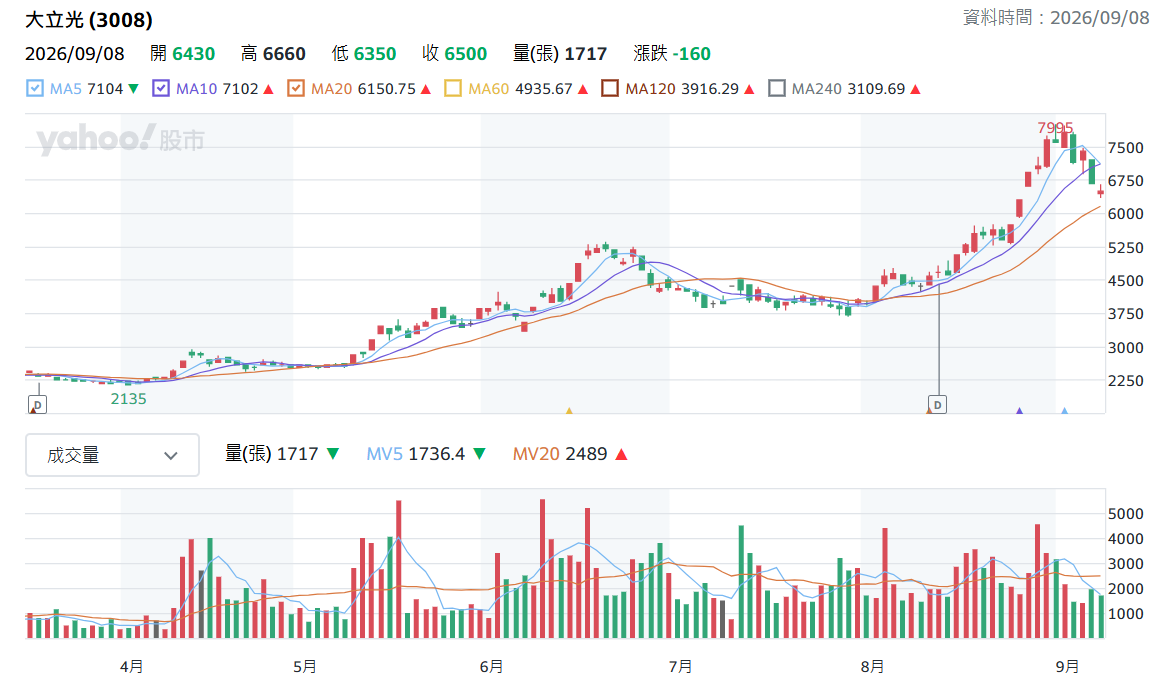This screenshot has height=682, width=1176.
Task: Click the 資料時間 timestamp text
Action: [1056, 17]
